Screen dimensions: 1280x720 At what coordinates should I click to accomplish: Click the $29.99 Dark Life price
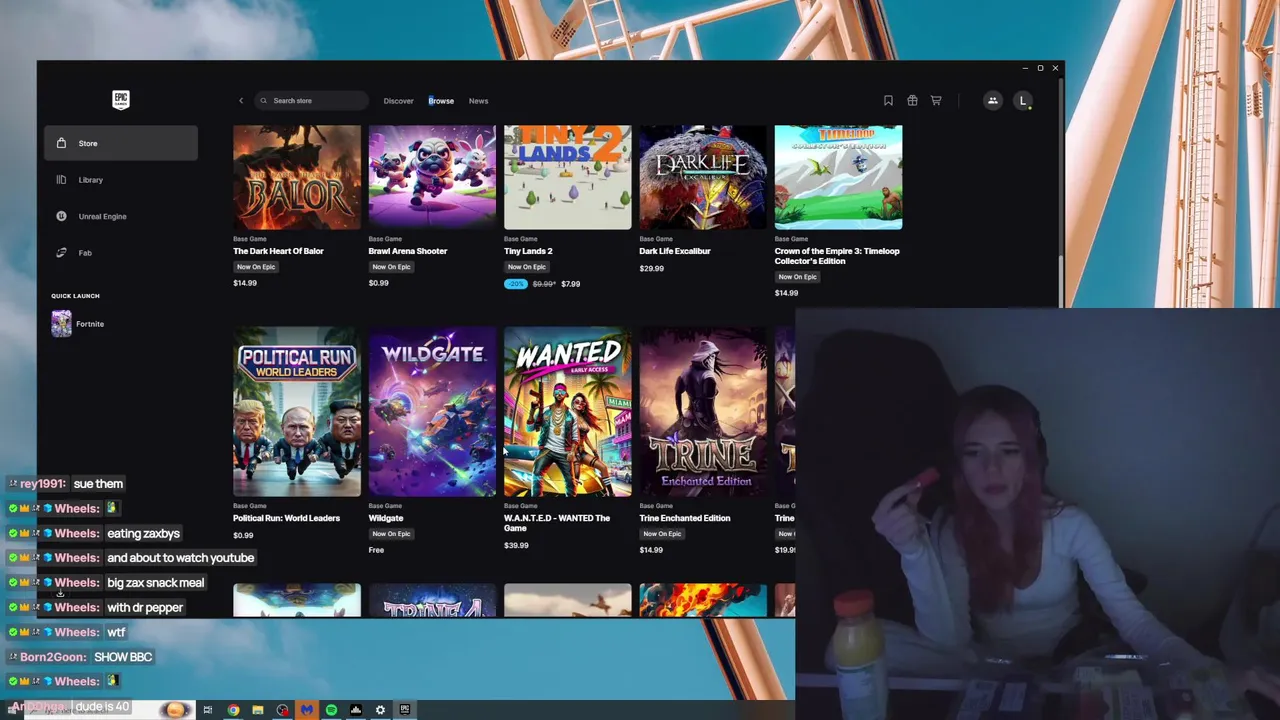[x=651, y=269]
